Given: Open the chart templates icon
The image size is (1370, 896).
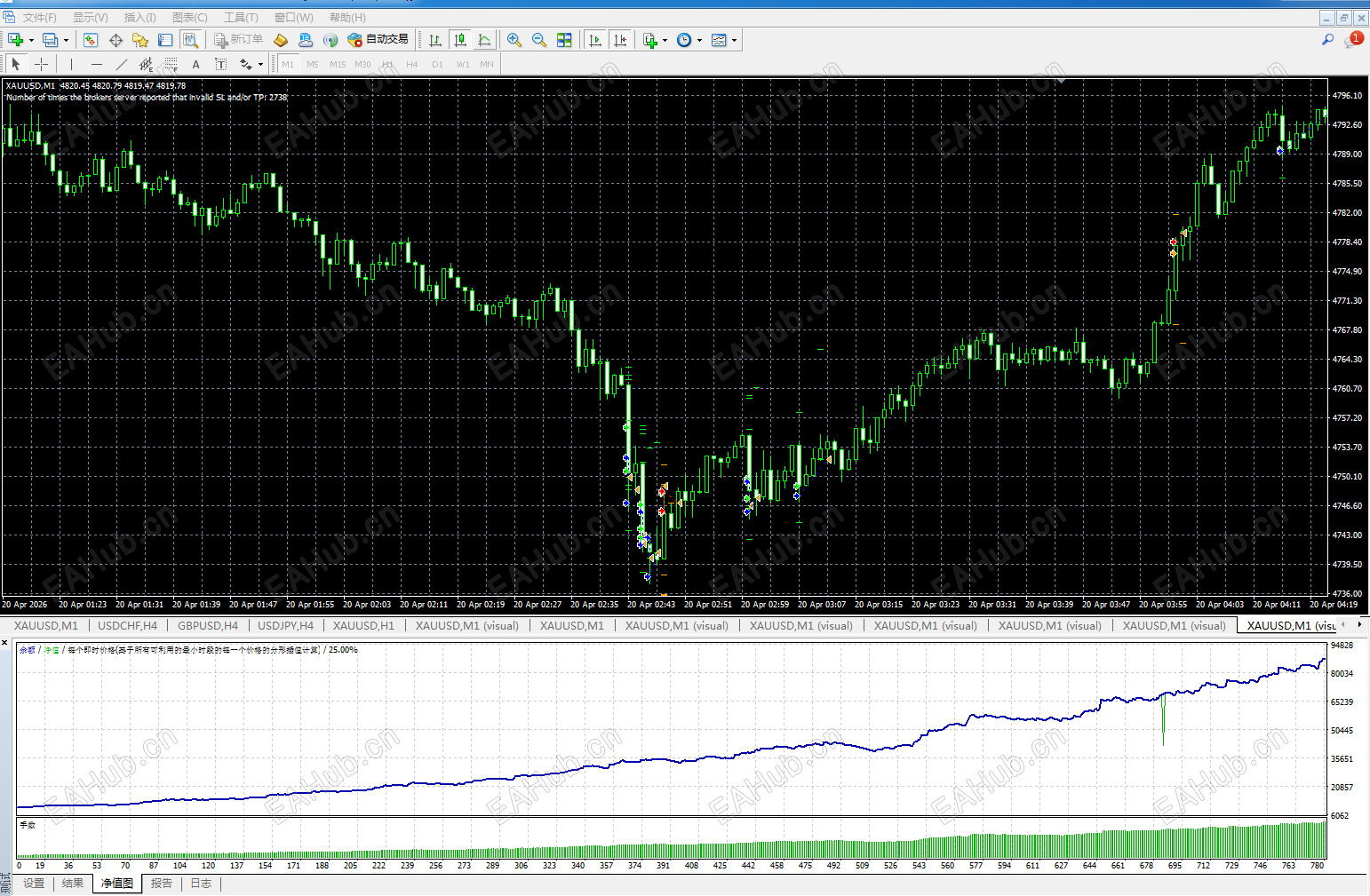Looking at the screenshot, I should click(719, 40).
